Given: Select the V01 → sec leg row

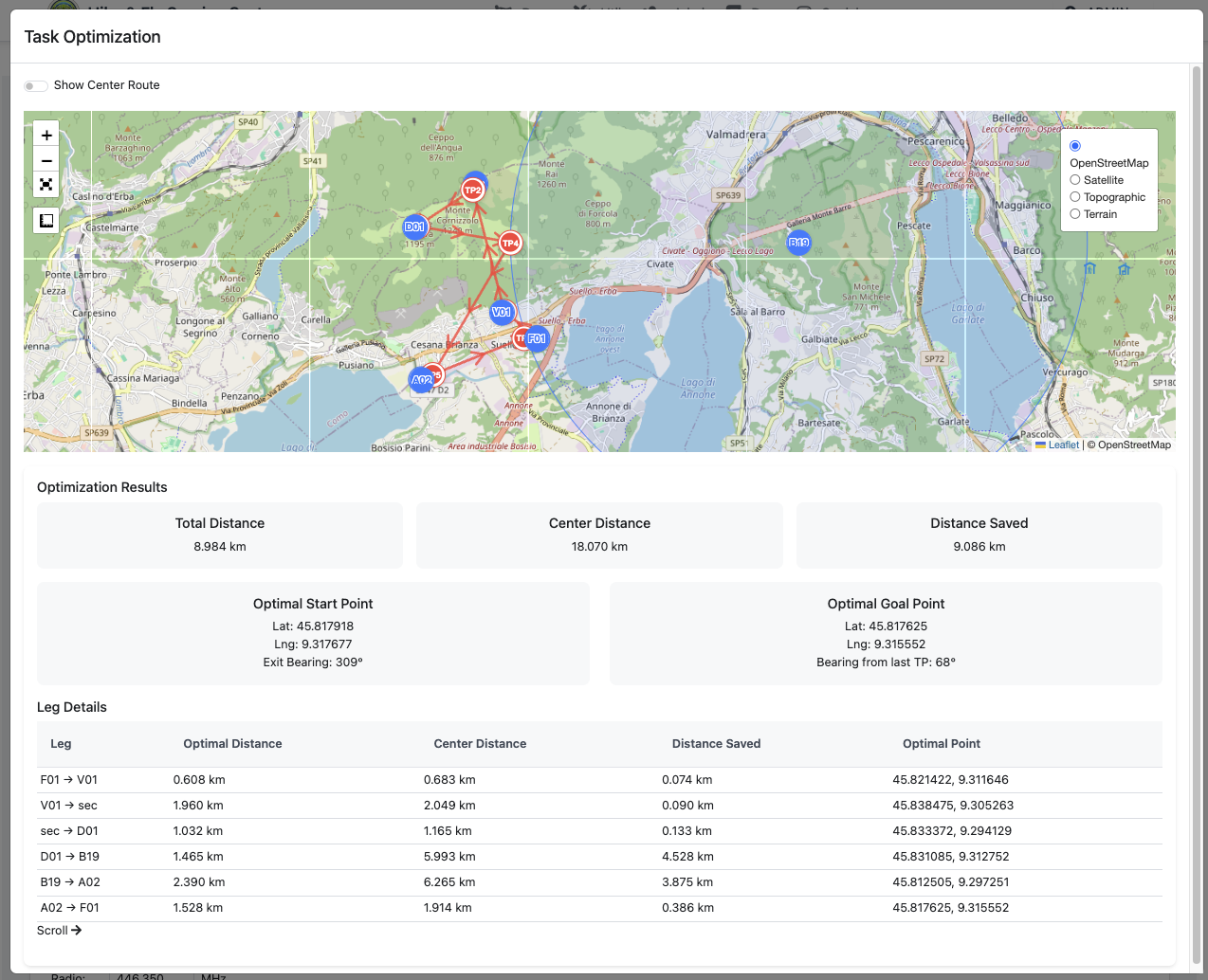Looking at the screenshot, I should (599, 806).
